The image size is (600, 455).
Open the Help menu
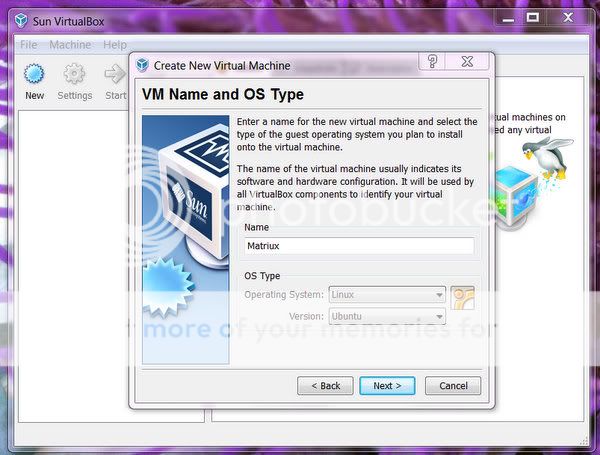[x=115, y=45]
